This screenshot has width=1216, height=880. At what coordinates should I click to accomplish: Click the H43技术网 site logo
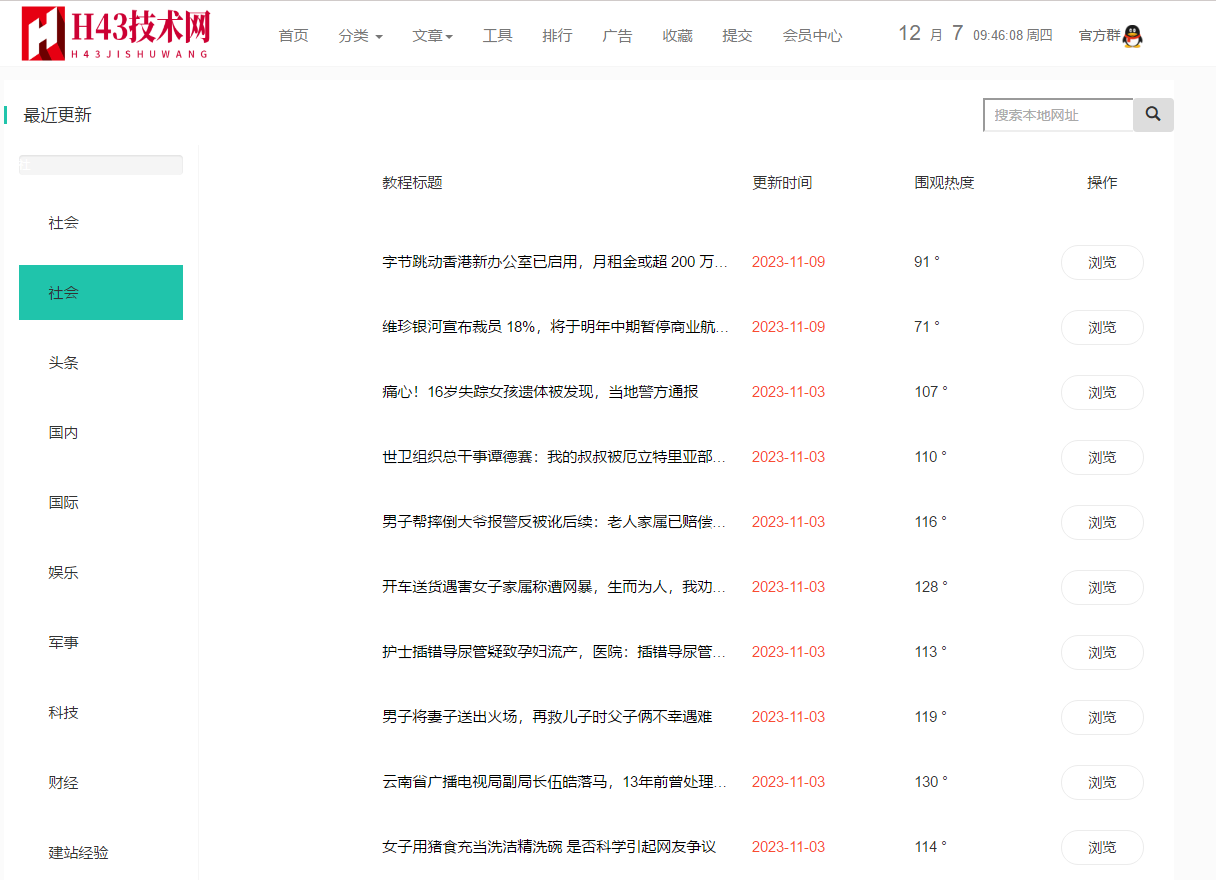coord(116,34)
